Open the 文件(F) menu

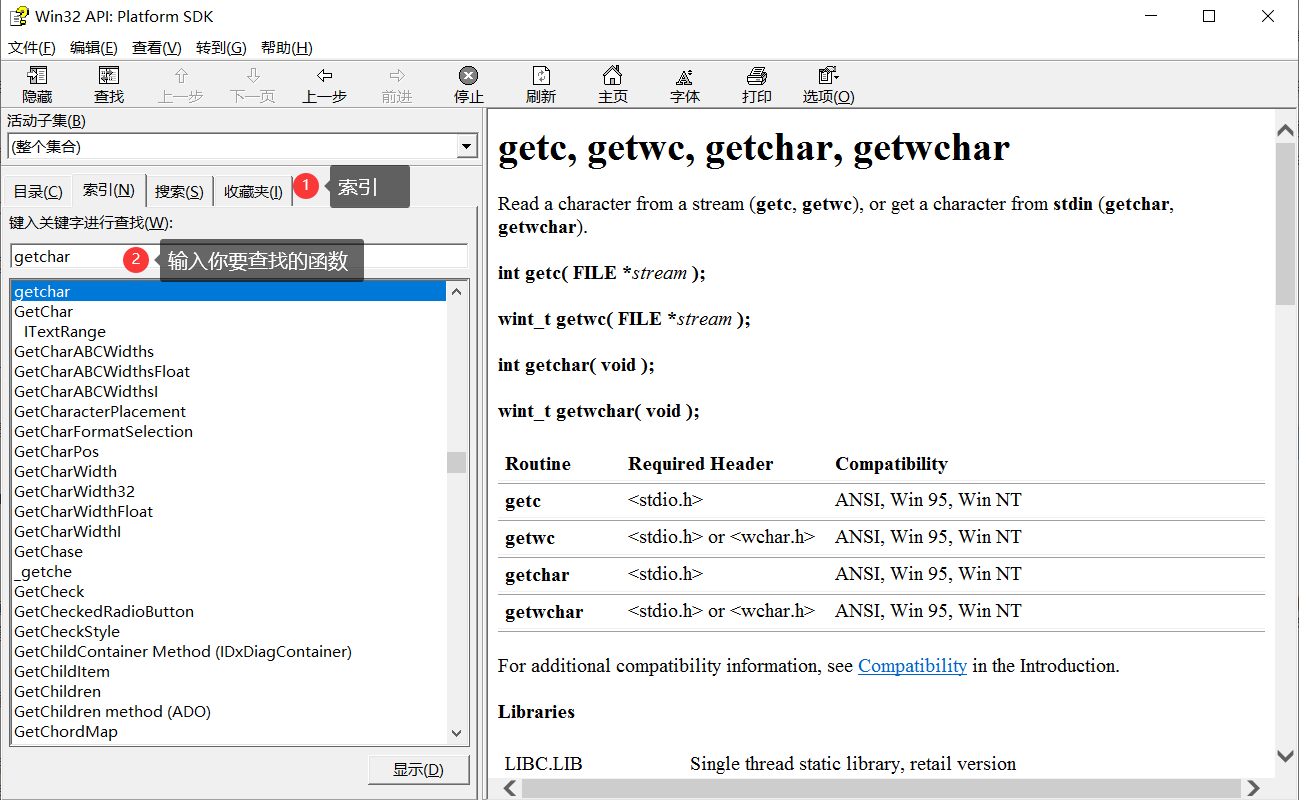(x=32, y=48)
